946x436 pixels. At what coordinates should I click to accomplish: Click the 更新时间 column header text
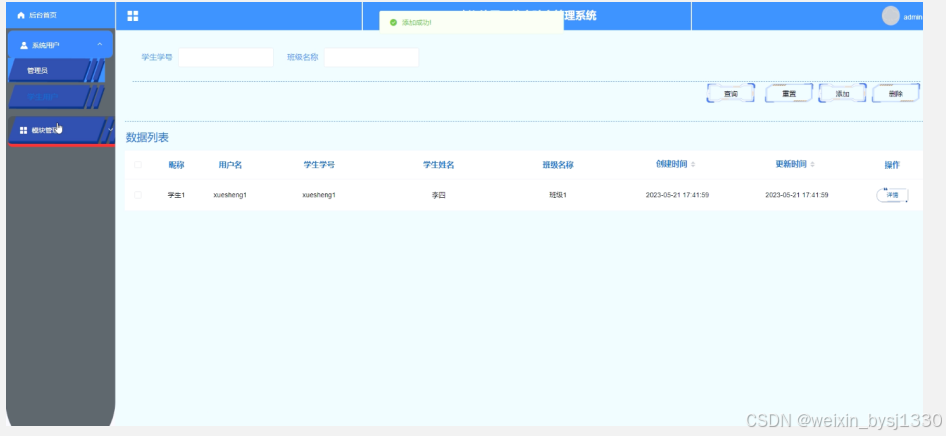point(791,164)
